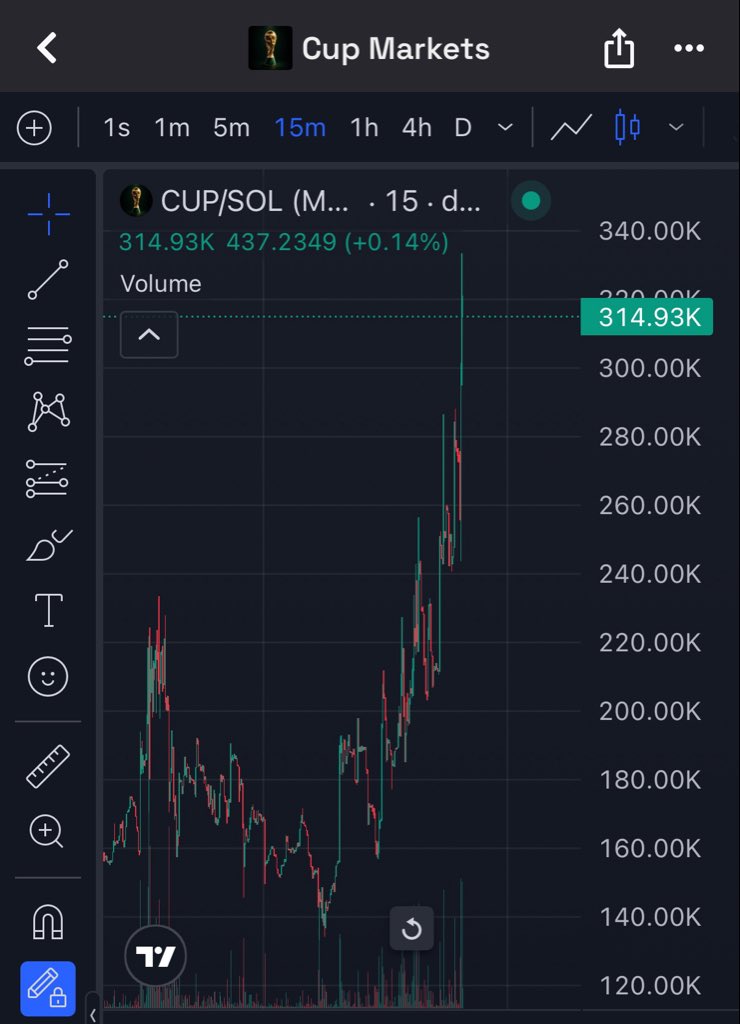This screenshot has width=740, height=1024.
Task: Select the XABCD pattern tool
Action: pyautogui.click(x=48, y=411)
